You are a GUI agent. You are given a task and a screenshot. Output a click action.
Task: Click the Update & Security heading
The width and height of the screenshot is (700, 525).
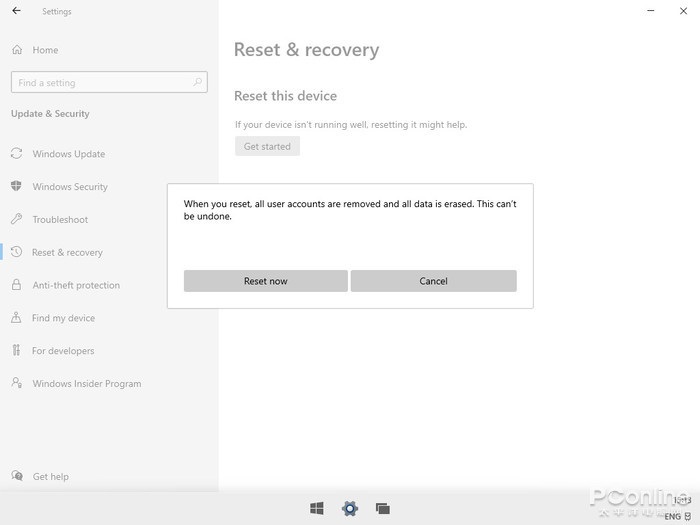[x=50, y=113]
